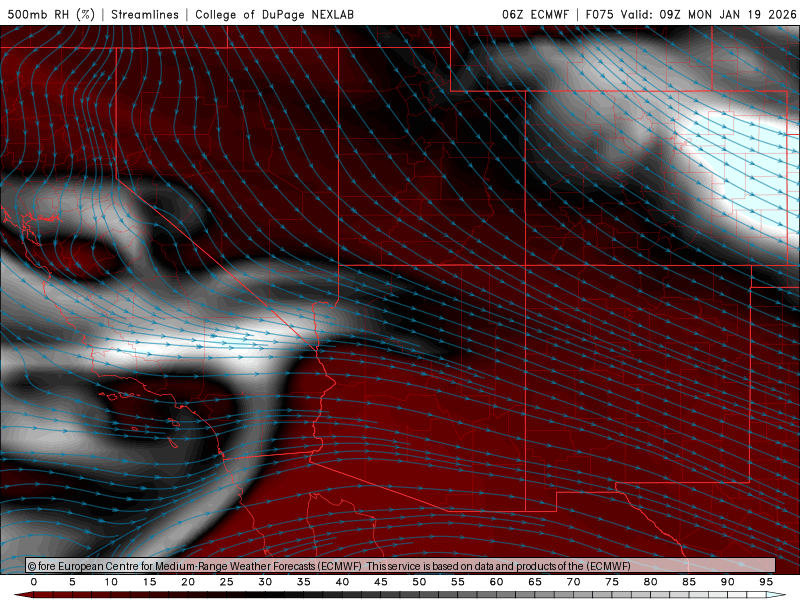Click the '0' value on color scale

pyautogui.click(x=34, y=582)
